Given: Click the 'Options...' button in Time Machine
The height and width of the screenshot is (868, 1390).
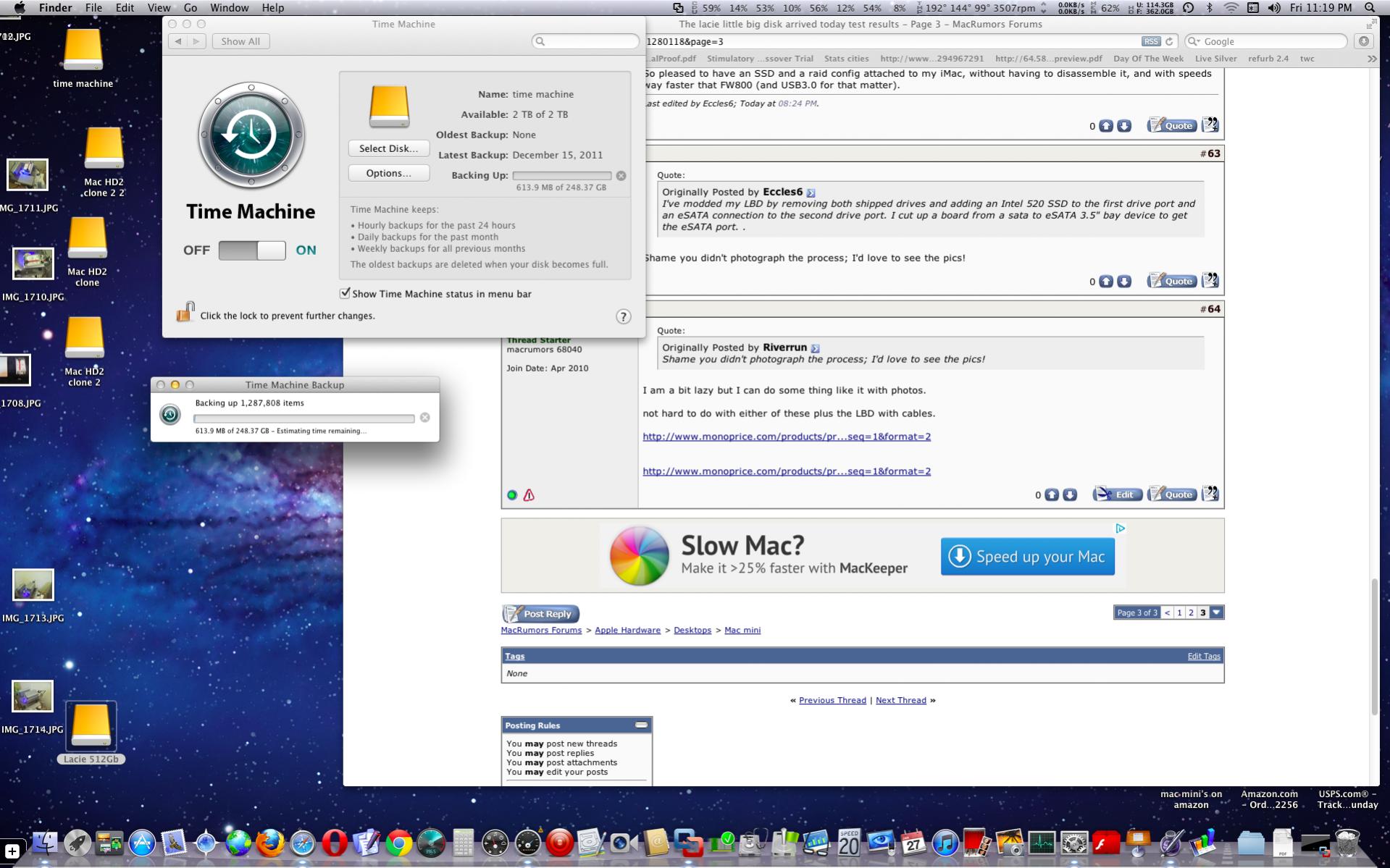Looking at the screenshot, I should tap(389, 173).
